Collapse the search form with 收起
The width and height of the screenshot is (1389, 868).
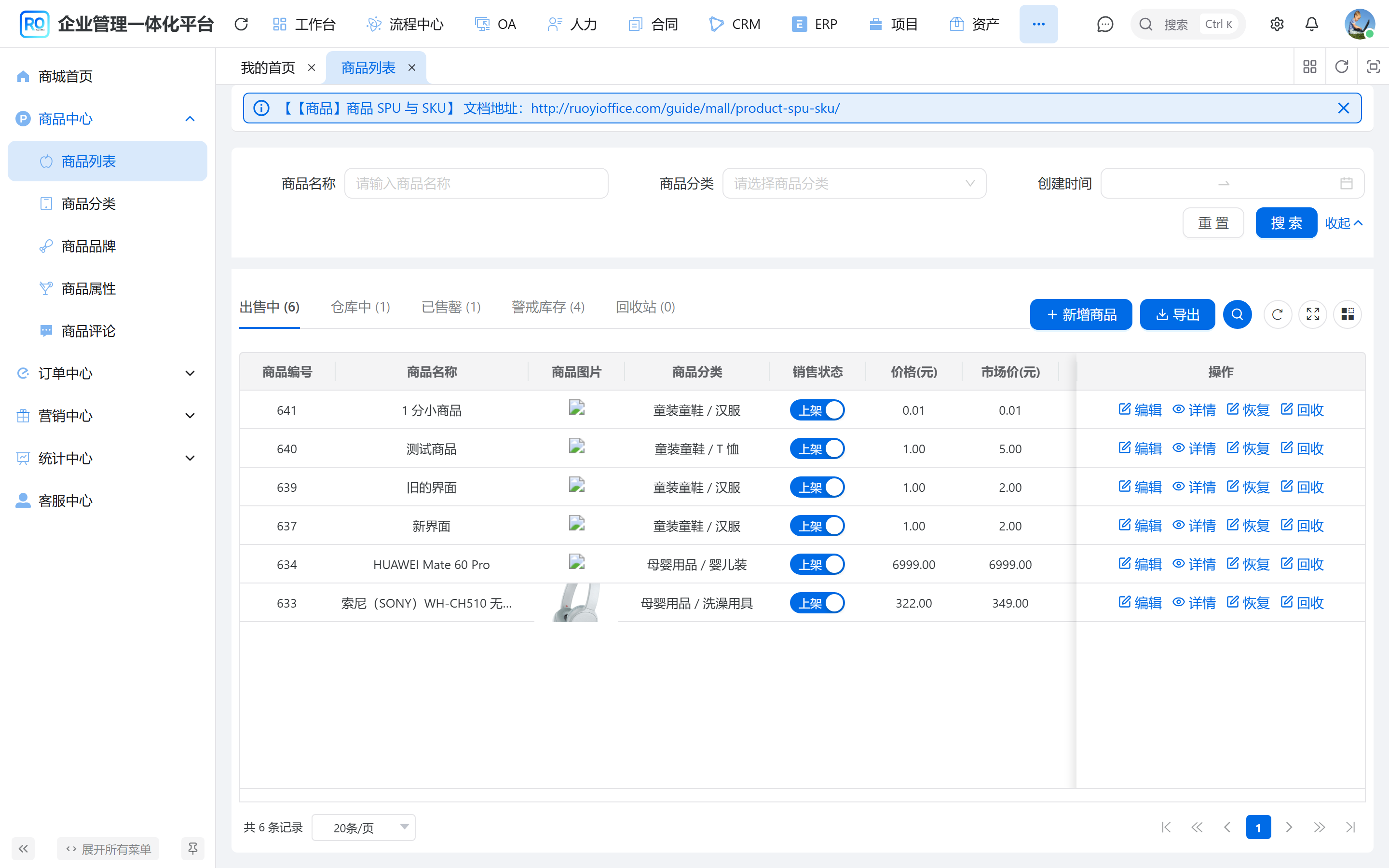[1344, 223]
